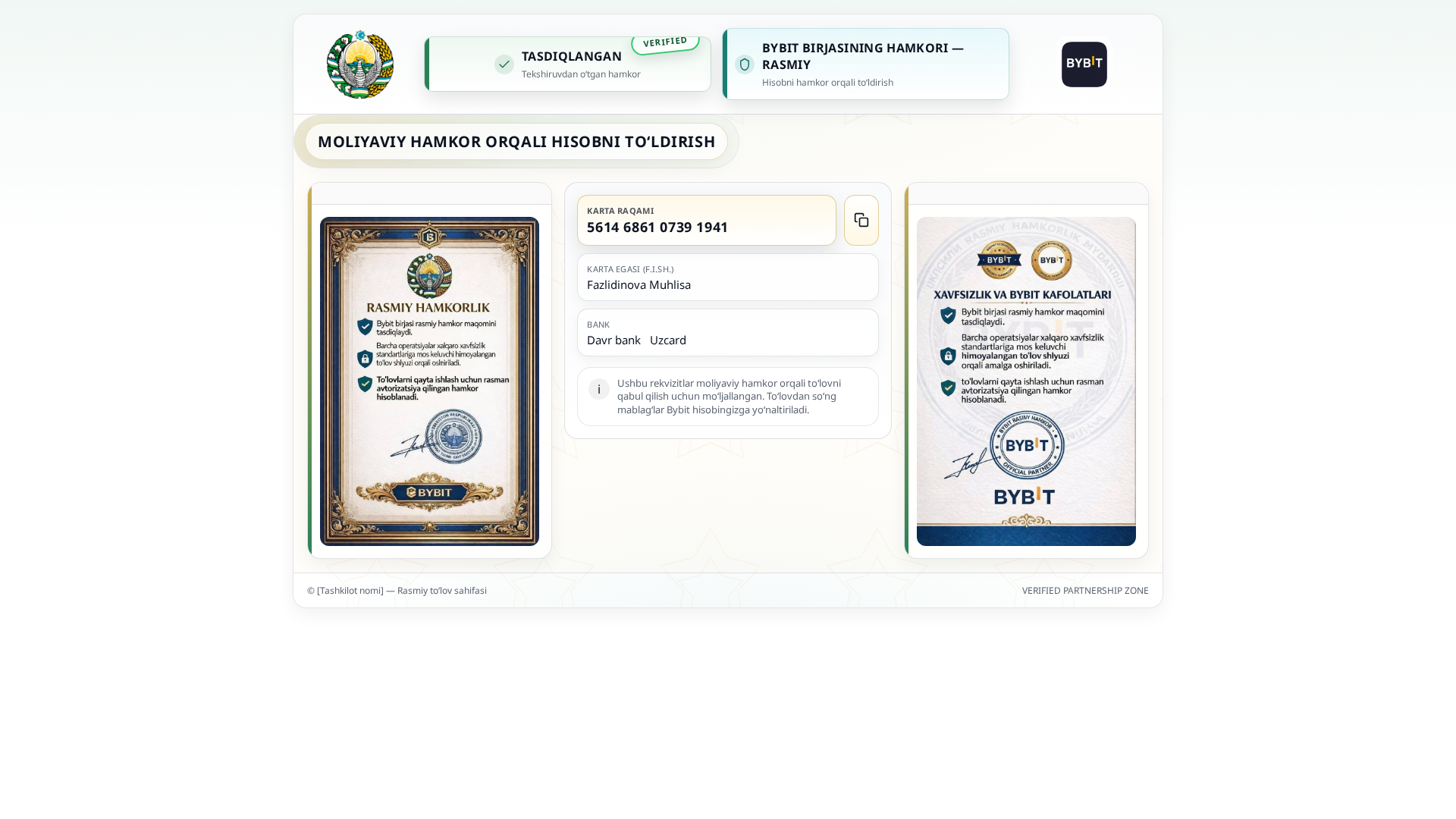This screenshot has width=1456, height=819.
Task: Click the BYBIT wordmark on the right certificate
Action: (x=1025, y=497)
